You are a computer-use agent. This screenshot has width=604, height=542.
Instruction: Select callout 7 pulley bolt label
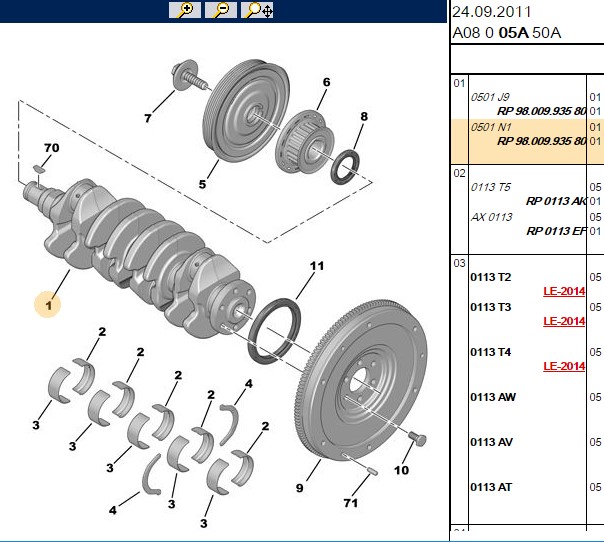click(x=148, y=118)
